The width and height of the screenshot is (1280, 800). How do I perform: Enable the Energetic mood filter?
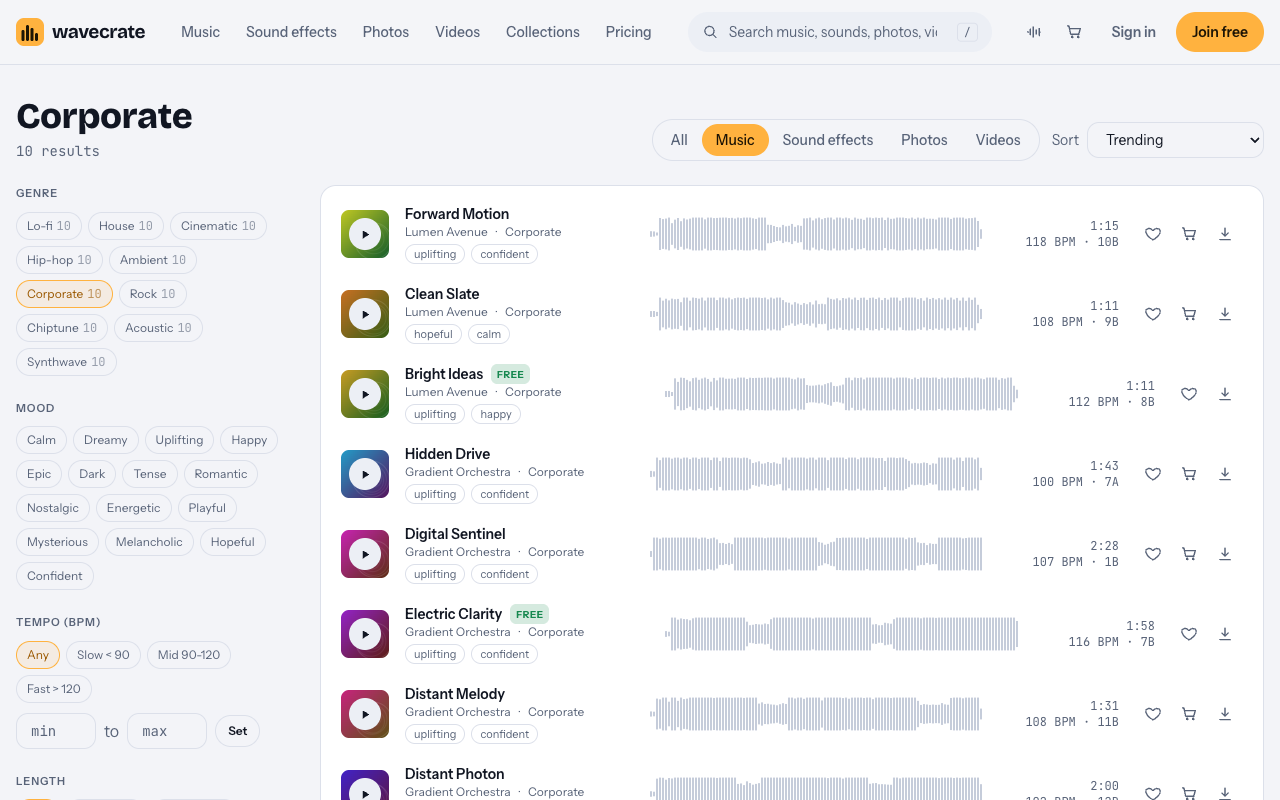coord(133,508)
